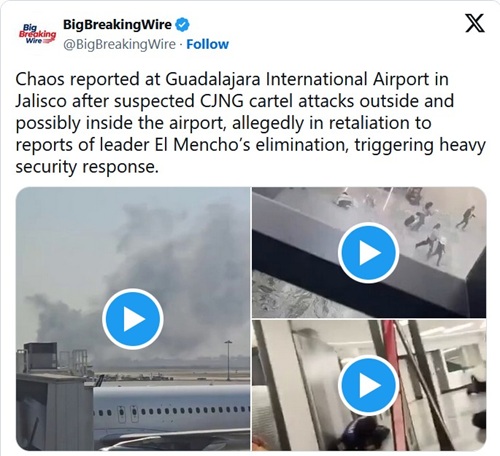The image size is (500, 456).
Task: Click the light pole in the smoke thumbnail
Action: [228, 360]
